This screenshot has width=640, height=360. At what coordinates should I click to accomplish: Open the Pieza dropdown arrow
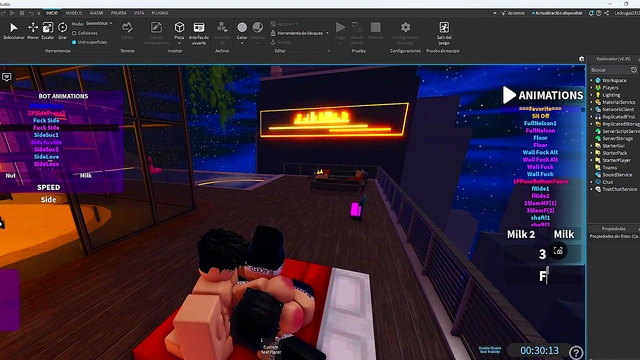(x=179, y=43)
